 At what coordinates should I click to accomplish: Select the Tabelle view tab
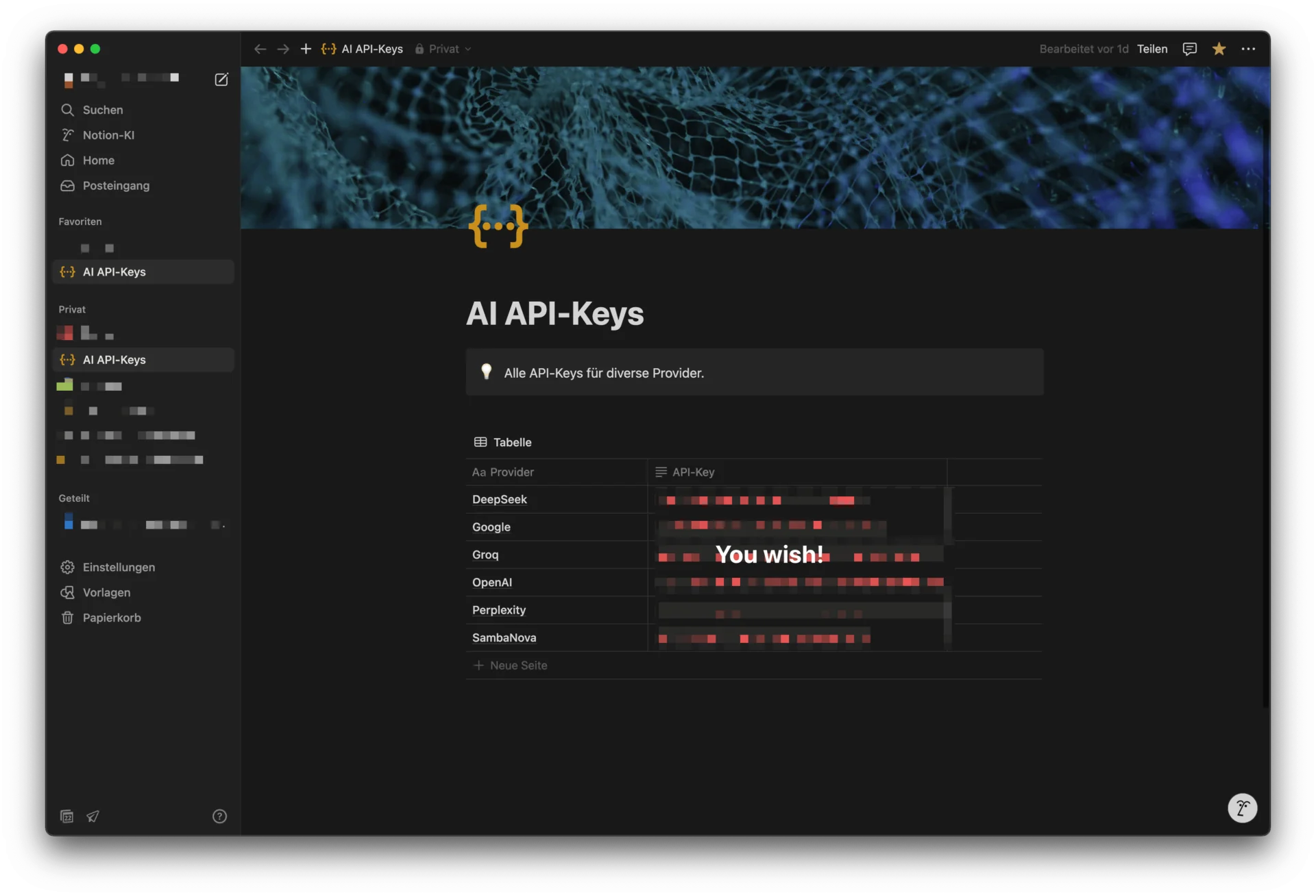tap(503, 443)
